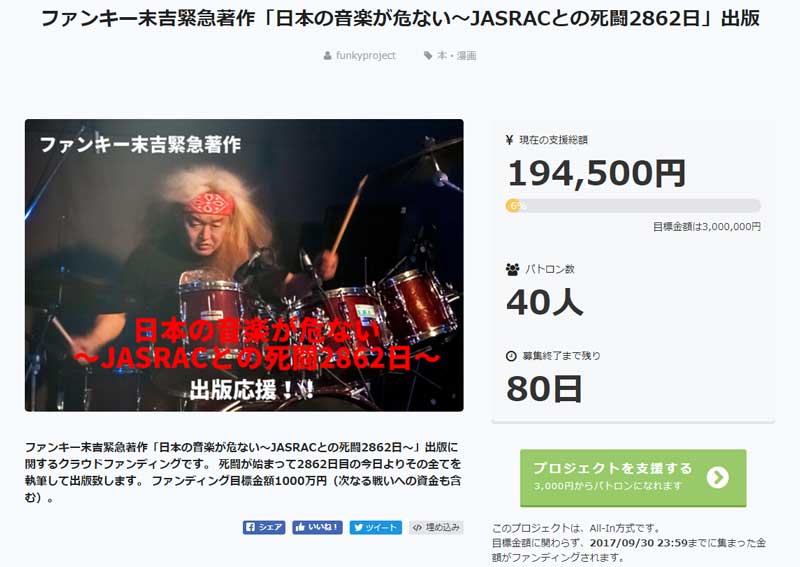Click the 194,500円 total amount
Screen dimensions: 800x567
click(596, 173)
